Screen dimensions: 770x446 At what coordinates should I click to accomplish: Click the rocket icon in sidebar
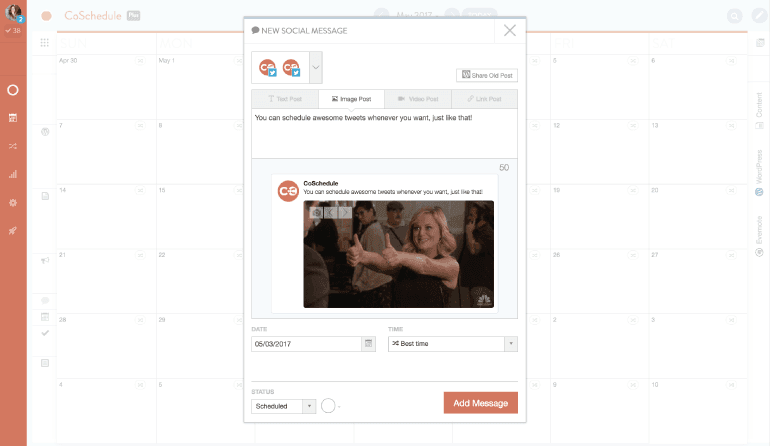(x=13, y=230)
